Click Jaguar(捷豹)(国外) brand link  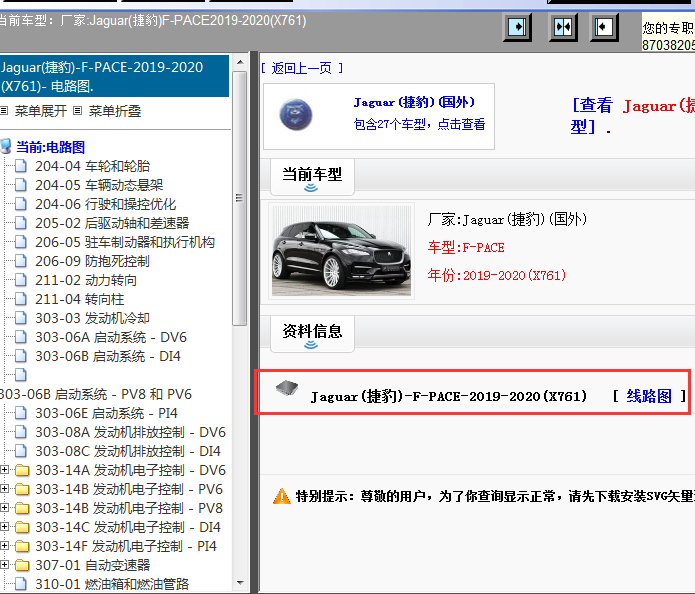point(414,102)
